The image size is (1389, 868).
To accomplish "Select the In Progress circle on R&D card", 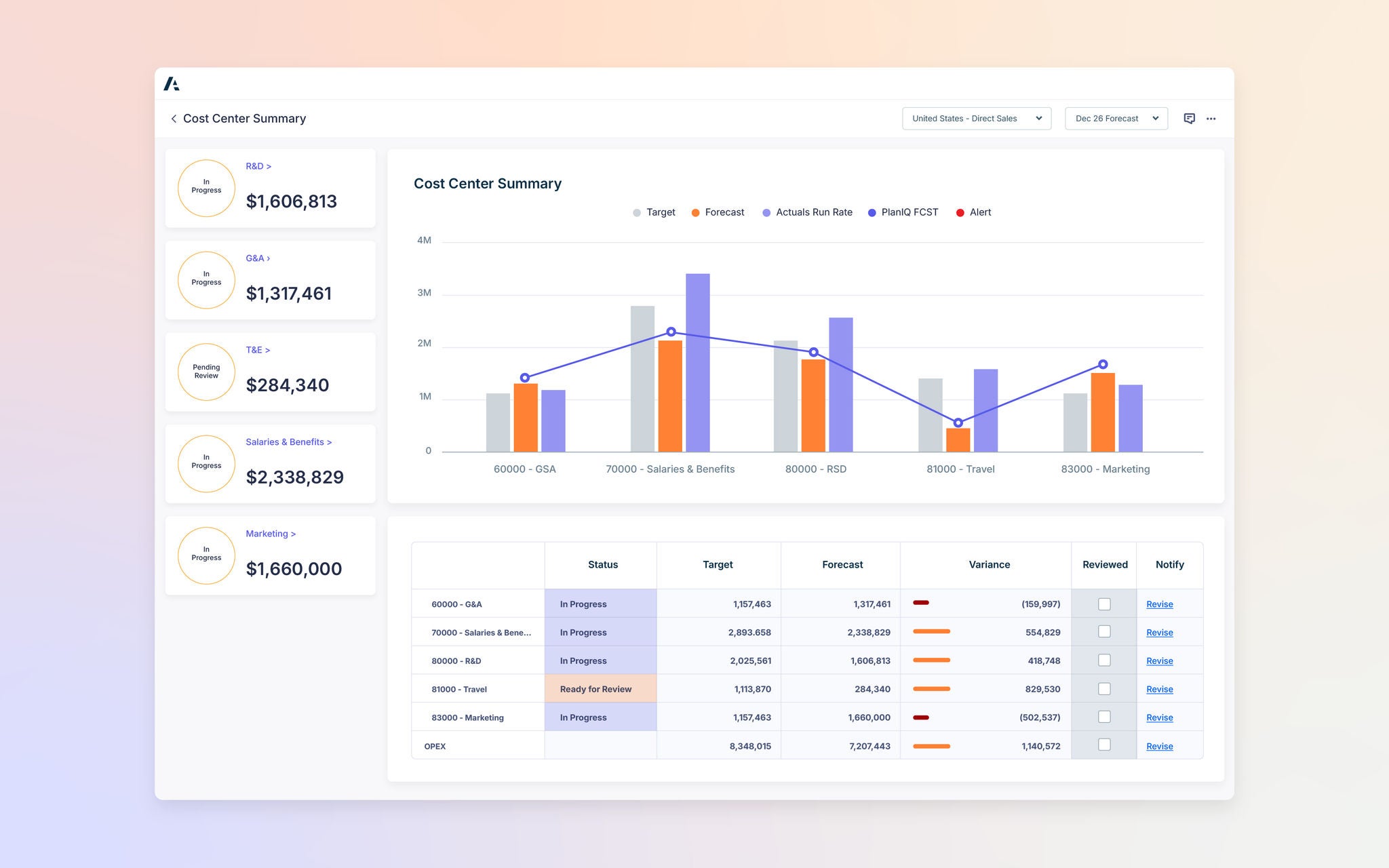I will pos(206,188).
